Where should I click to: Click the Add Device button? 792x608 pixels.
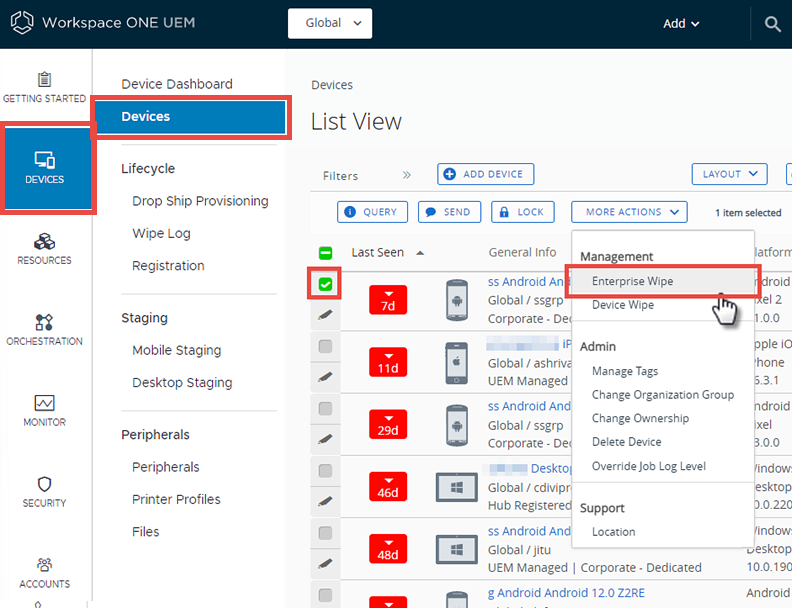pyautogui.click(x=485, y=174)
